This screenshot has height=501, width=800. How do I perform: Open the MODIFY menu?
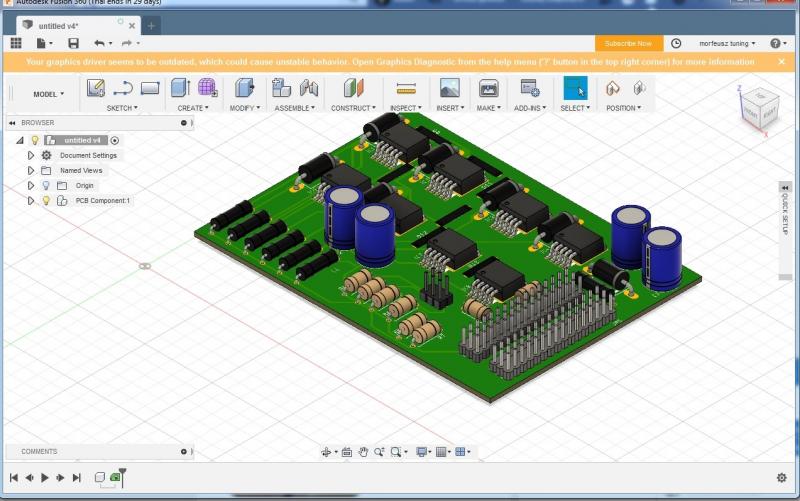click(244, 108)
